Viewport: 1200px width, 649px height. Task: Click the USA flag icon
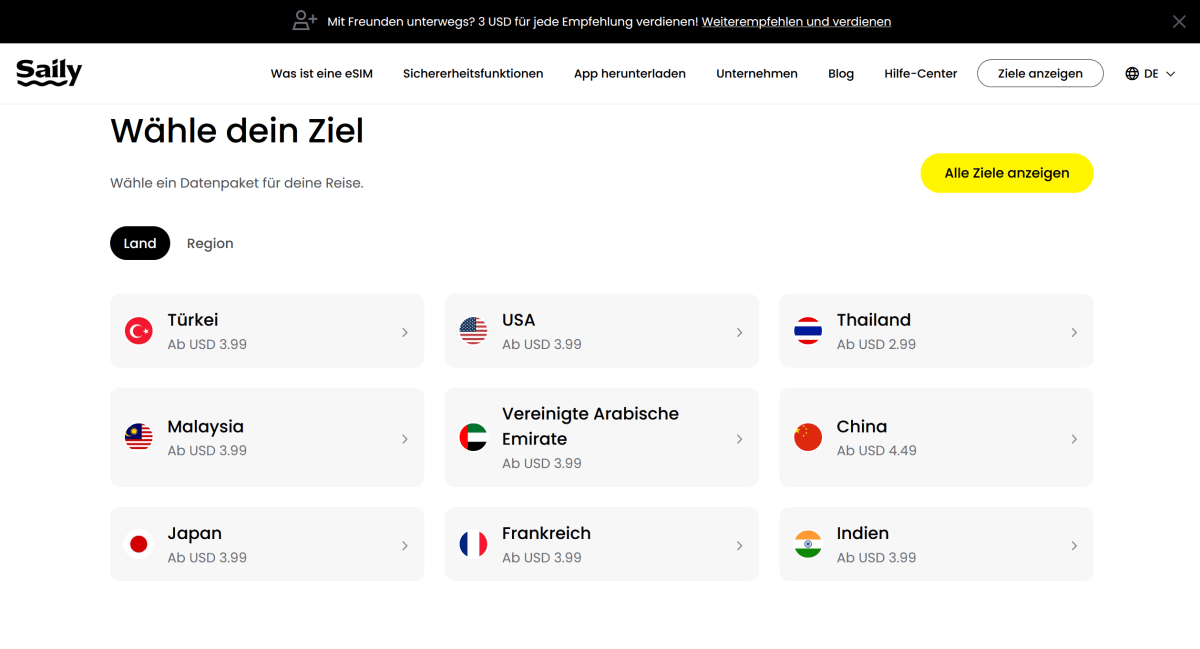click(473, 331)
